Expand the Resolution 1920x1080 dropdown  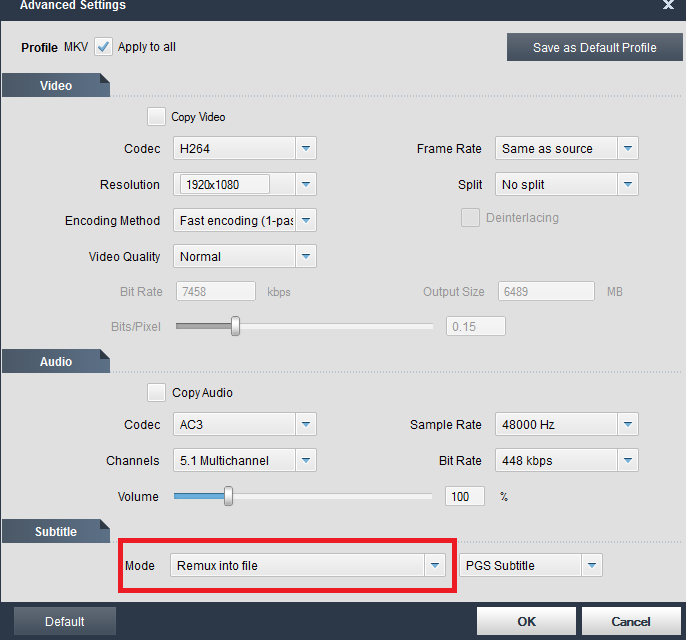click(306, 184)
